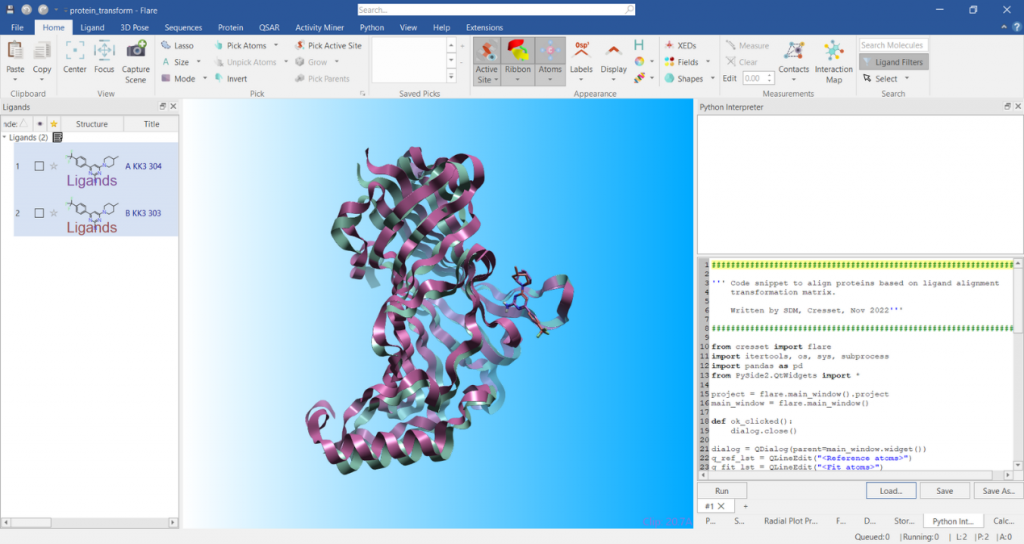This screenshot has width=1024, height=544.
Task: Click the Paste icon in Clipboard
Action: click(x=15, y=51)
